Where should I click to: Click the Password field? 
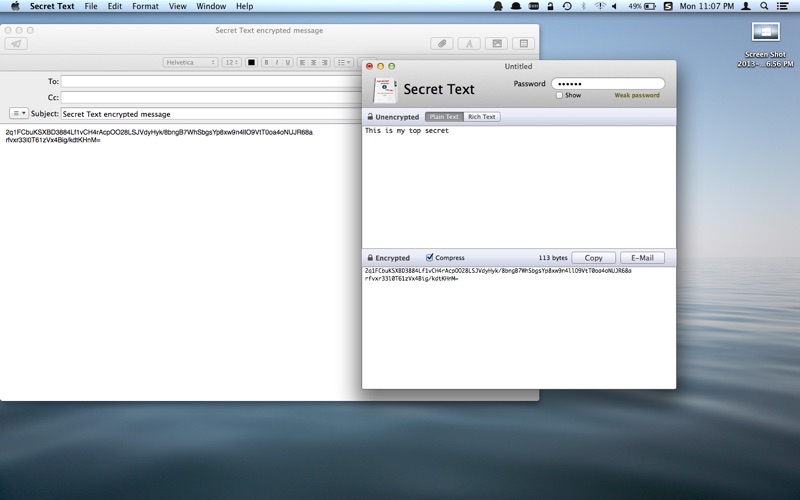pos(608,84)
